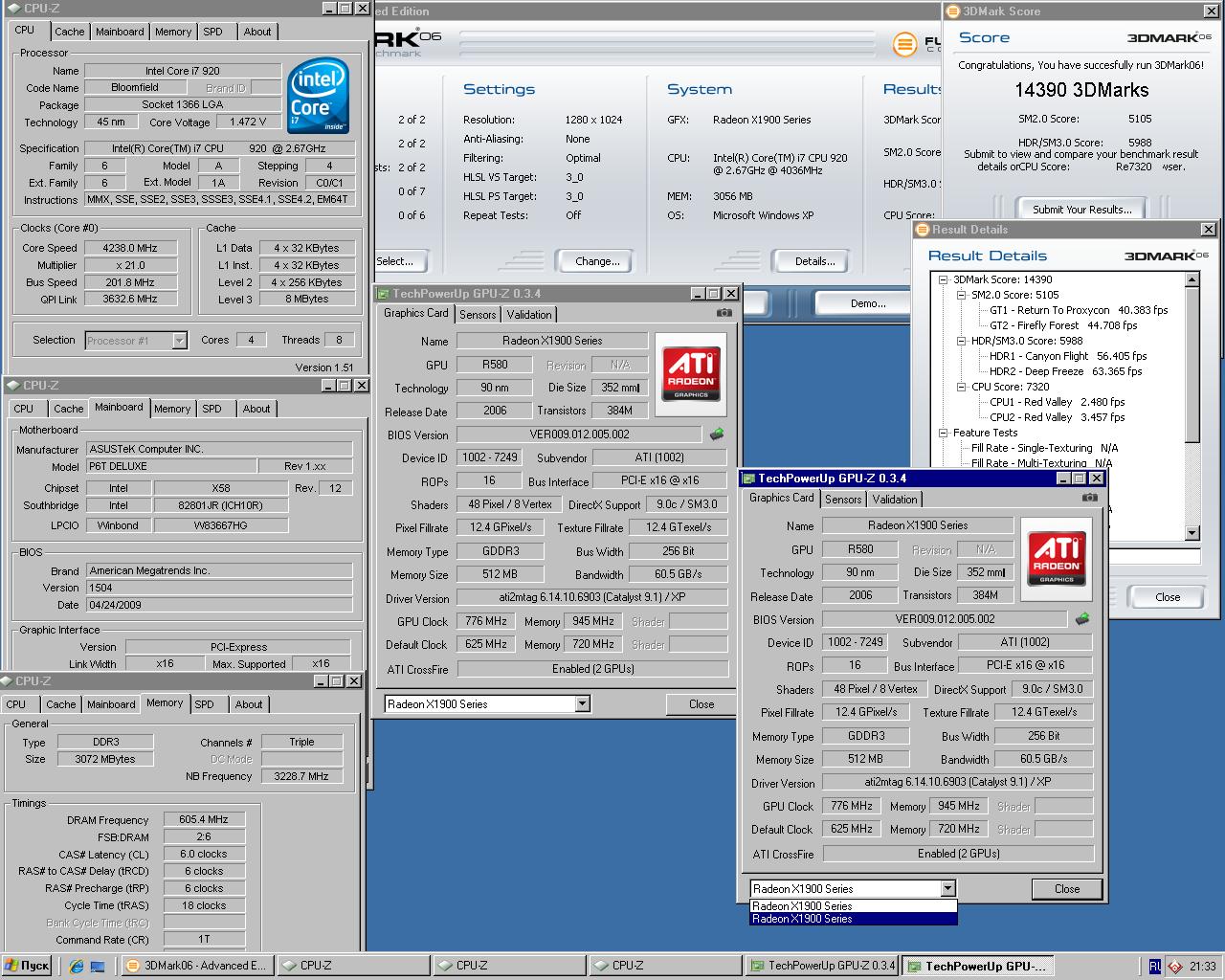The width and height of the screenshot is (1225, 980).
Task: Launch Internet Explorer from the quick launch bar
Action: point(77,966)
